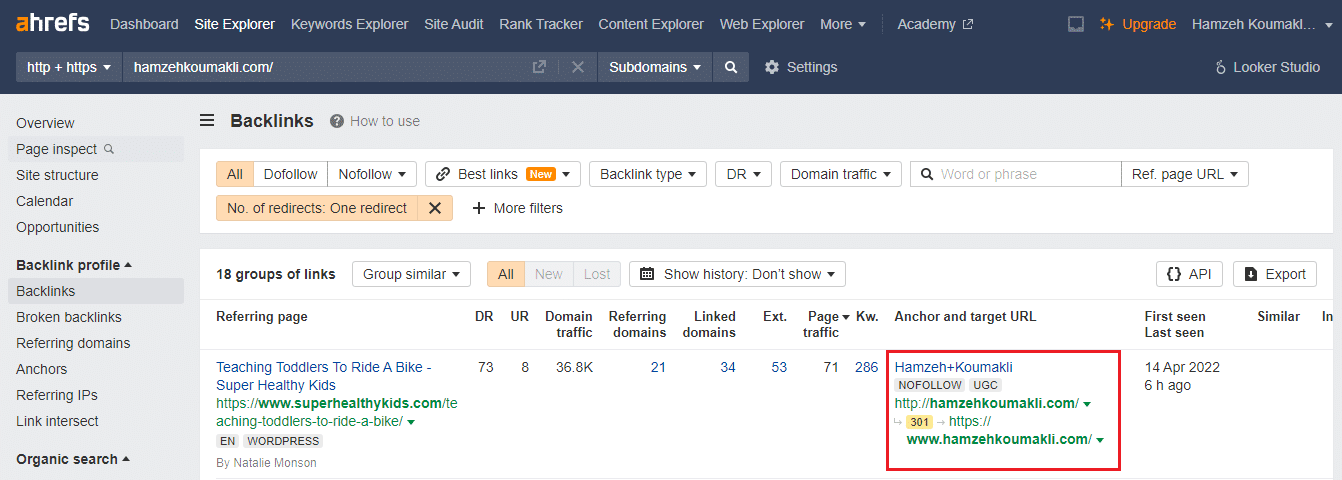Click the hamburger menu icon beside Backlinks
Viewport: 1342px width, 480px height.
click(x=207, y=121)
